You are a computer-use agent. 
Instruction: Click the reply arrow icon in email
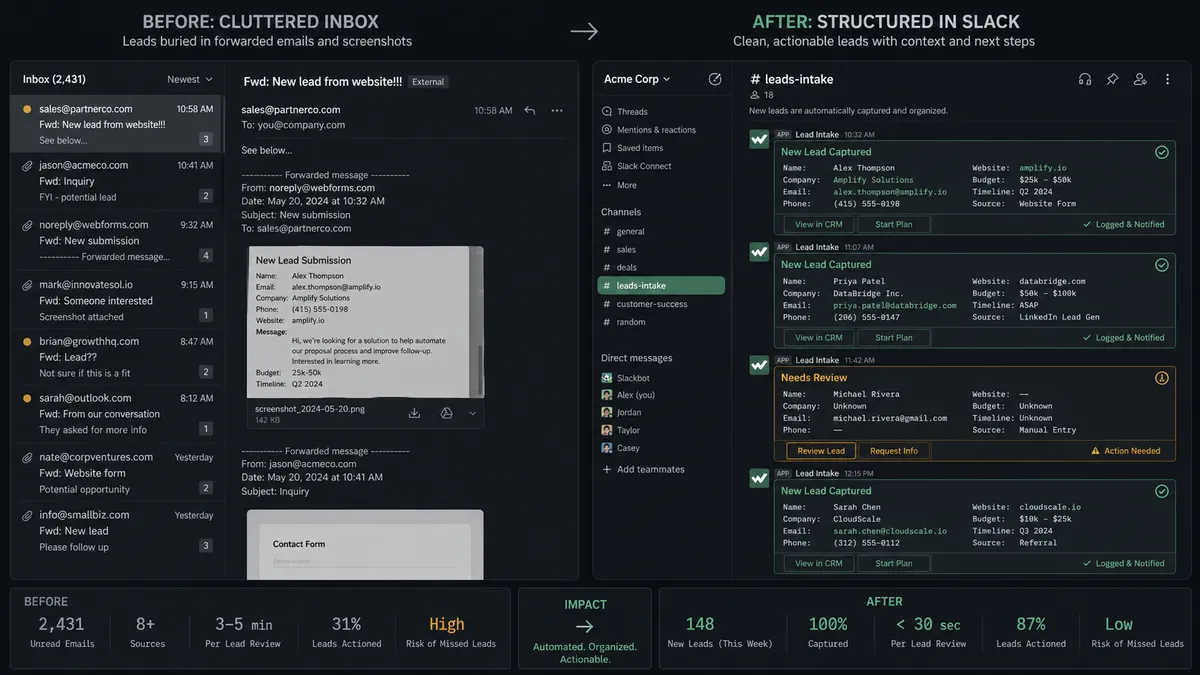(530, 110)
